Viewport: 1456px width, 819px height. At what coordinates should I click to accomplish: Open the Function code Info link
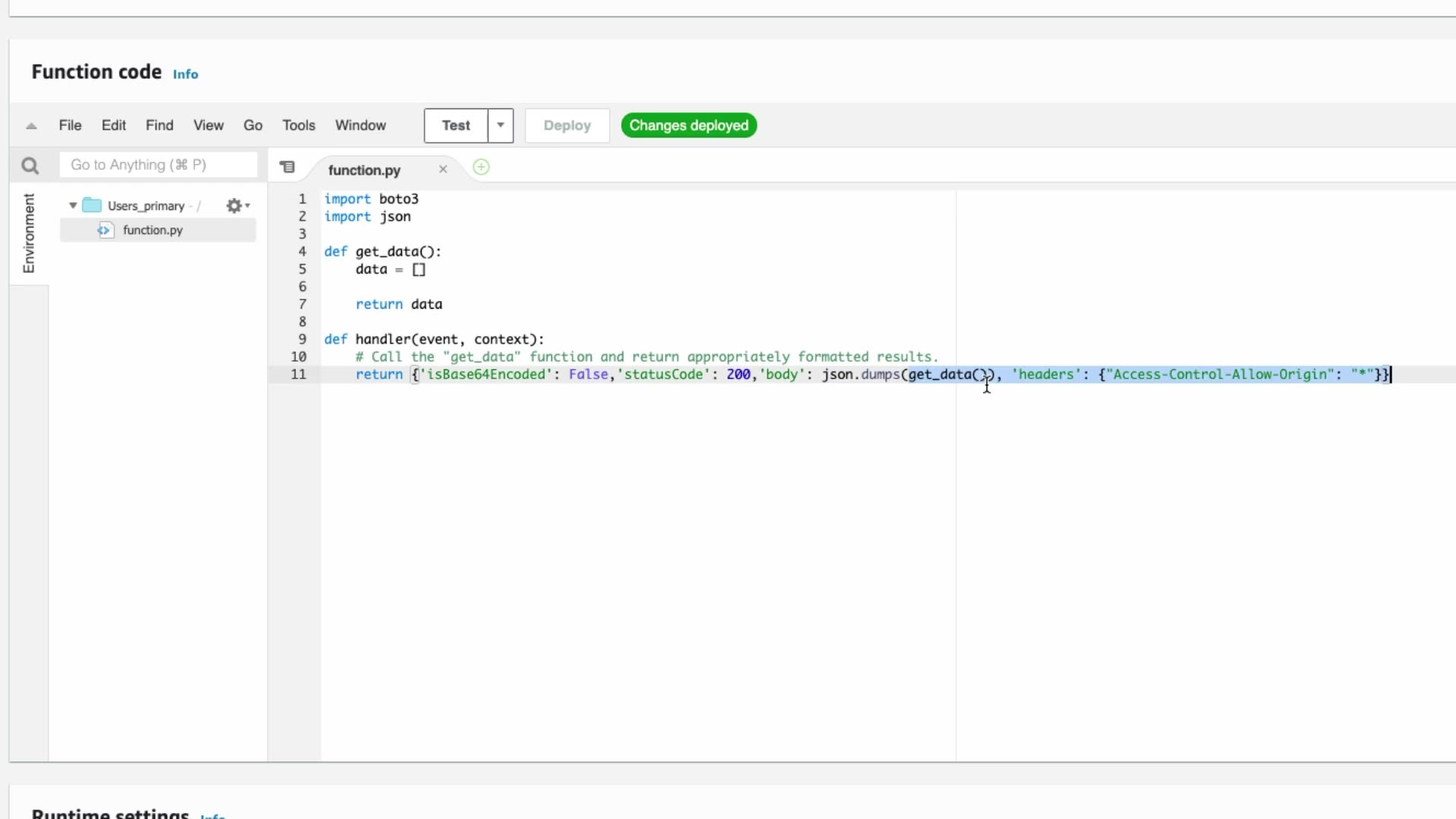[185, 74]
